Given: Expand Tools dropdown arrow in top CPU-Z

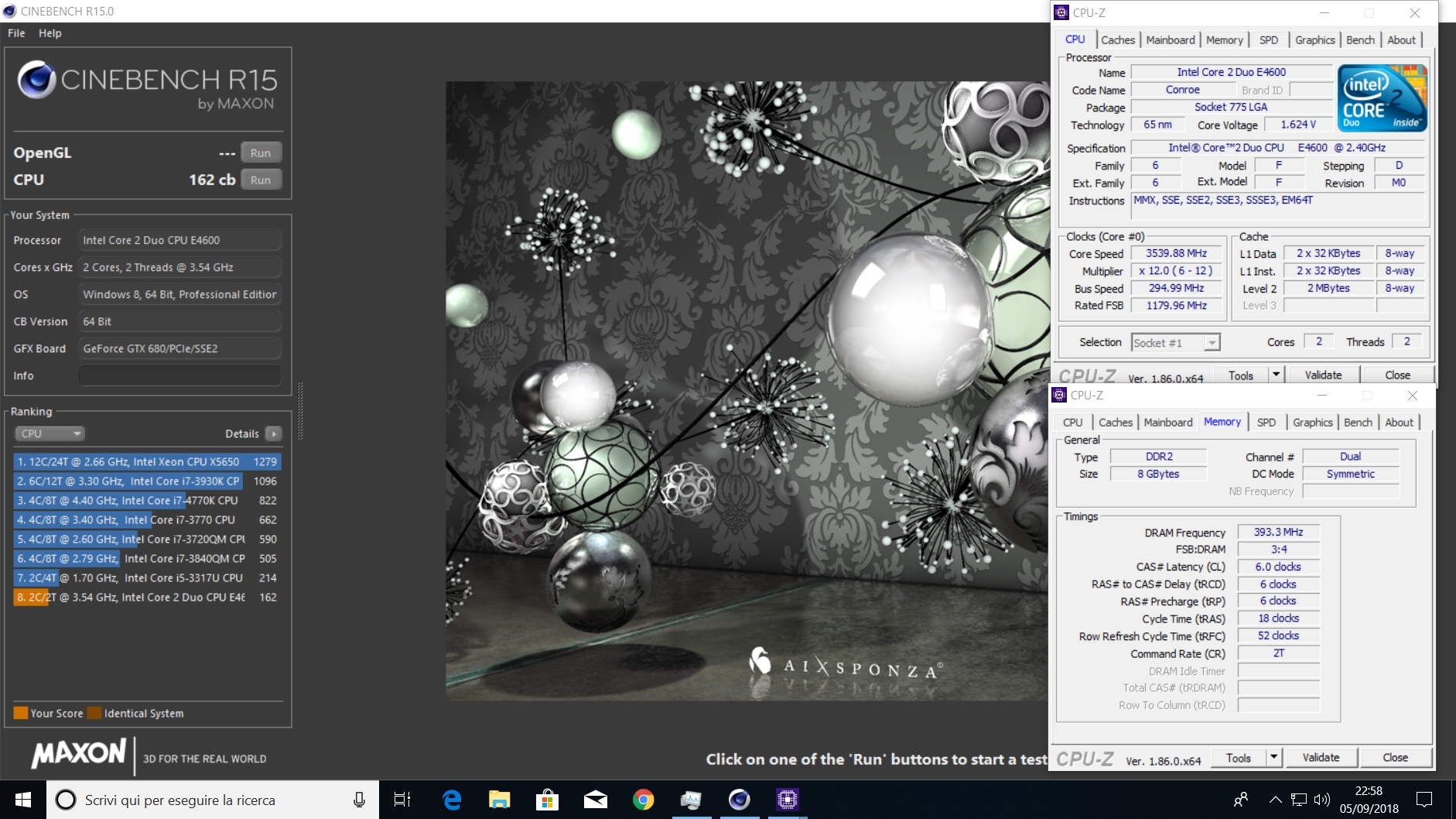Looking at the screenshot, I should click(x=1277, y=375).
